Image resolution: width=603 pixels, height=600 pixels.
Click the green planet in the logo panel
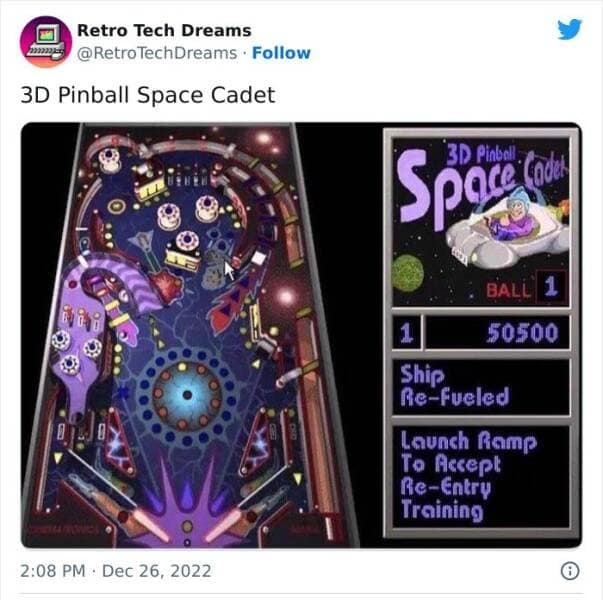408,273
